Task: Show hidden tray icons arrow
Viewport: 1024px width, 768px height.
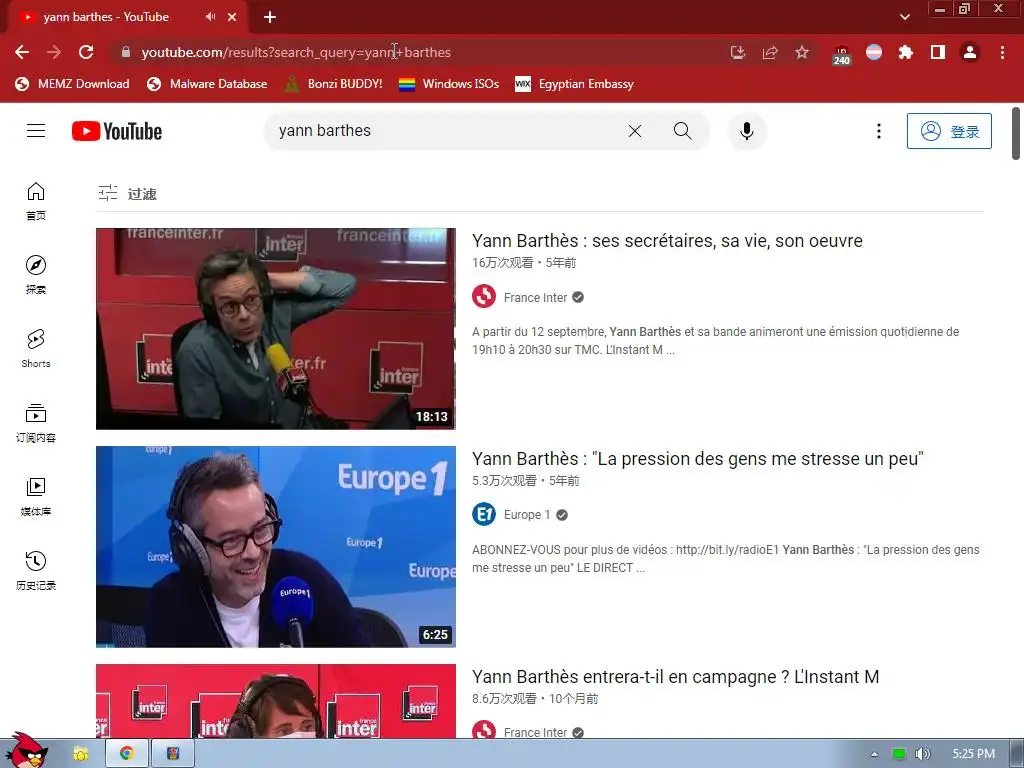Action: click(874, 754)
